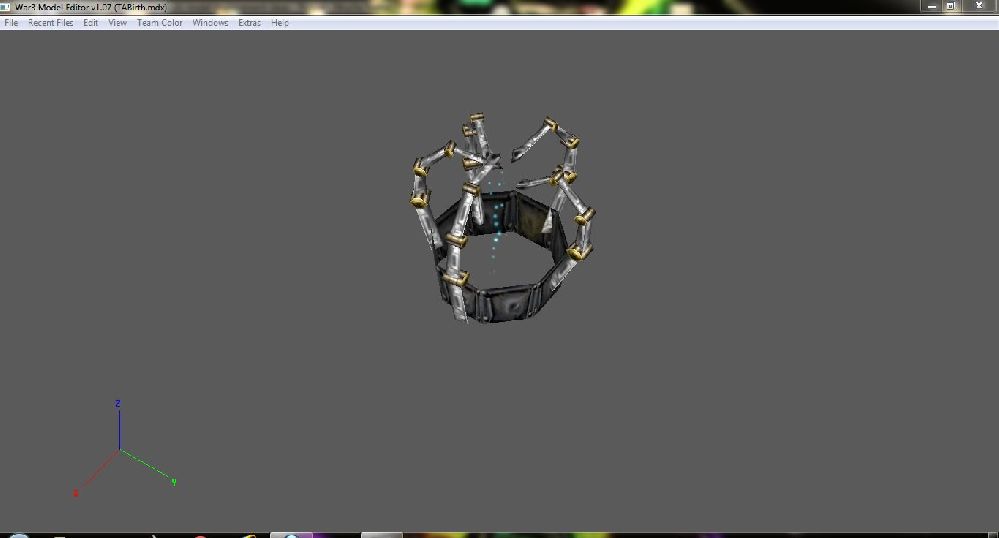Open the File menu
999x538 pixels.
[11, 22]
